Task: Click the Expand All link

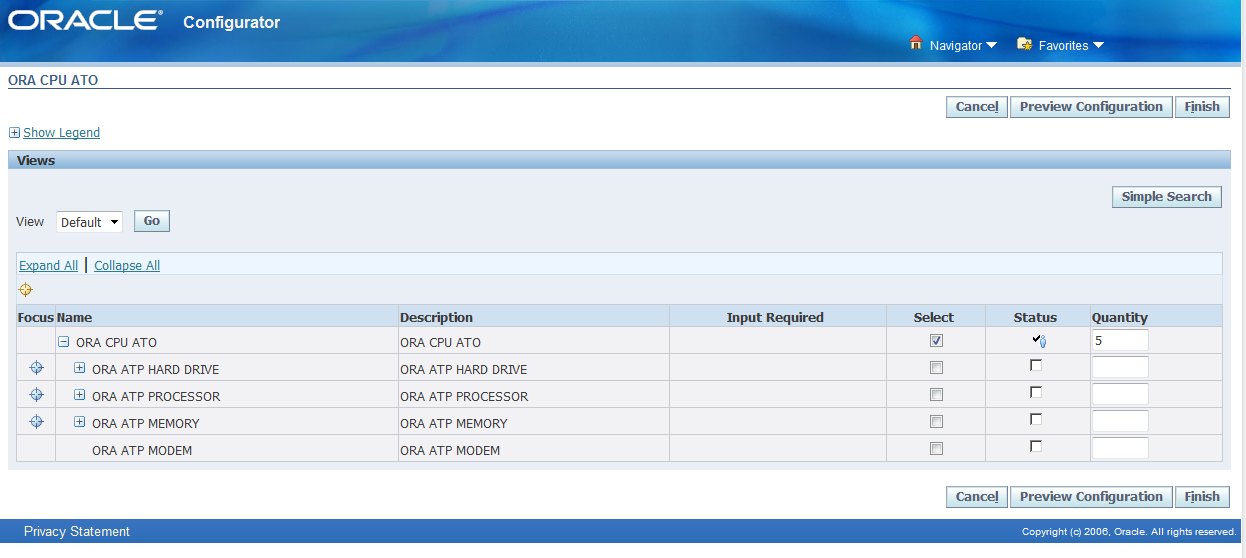Action: pos(48,266)
